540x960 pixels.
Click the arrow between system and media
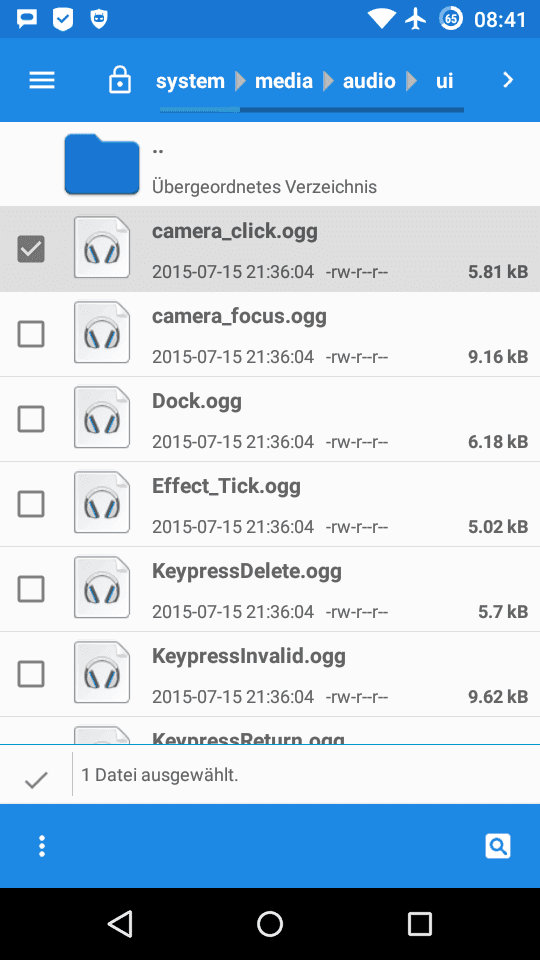(240, 80)
